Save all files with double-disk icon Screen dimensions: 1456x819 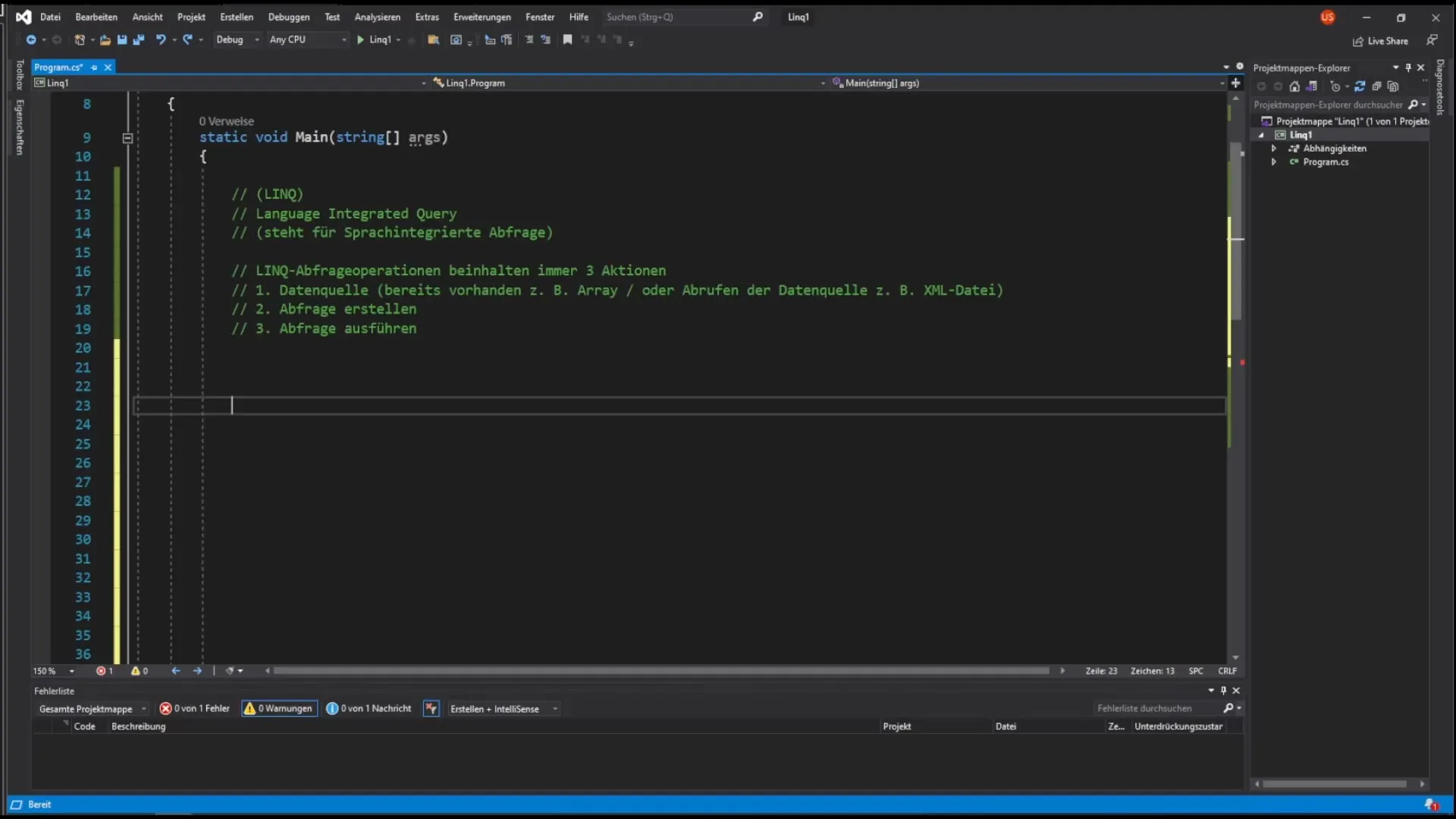tap(139, 39)
